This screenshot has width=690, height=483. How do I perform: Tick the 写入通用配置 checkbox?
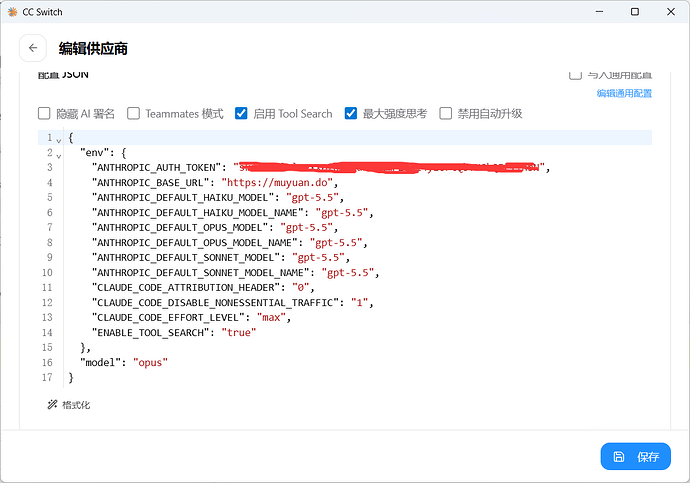pyautogui.click(x=575, y=75)
